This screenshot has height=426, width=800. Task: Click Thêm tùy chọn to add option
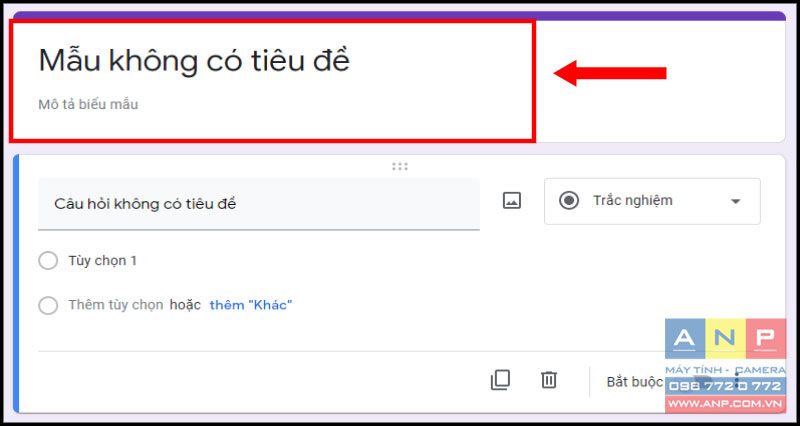[x=116, y=306]
